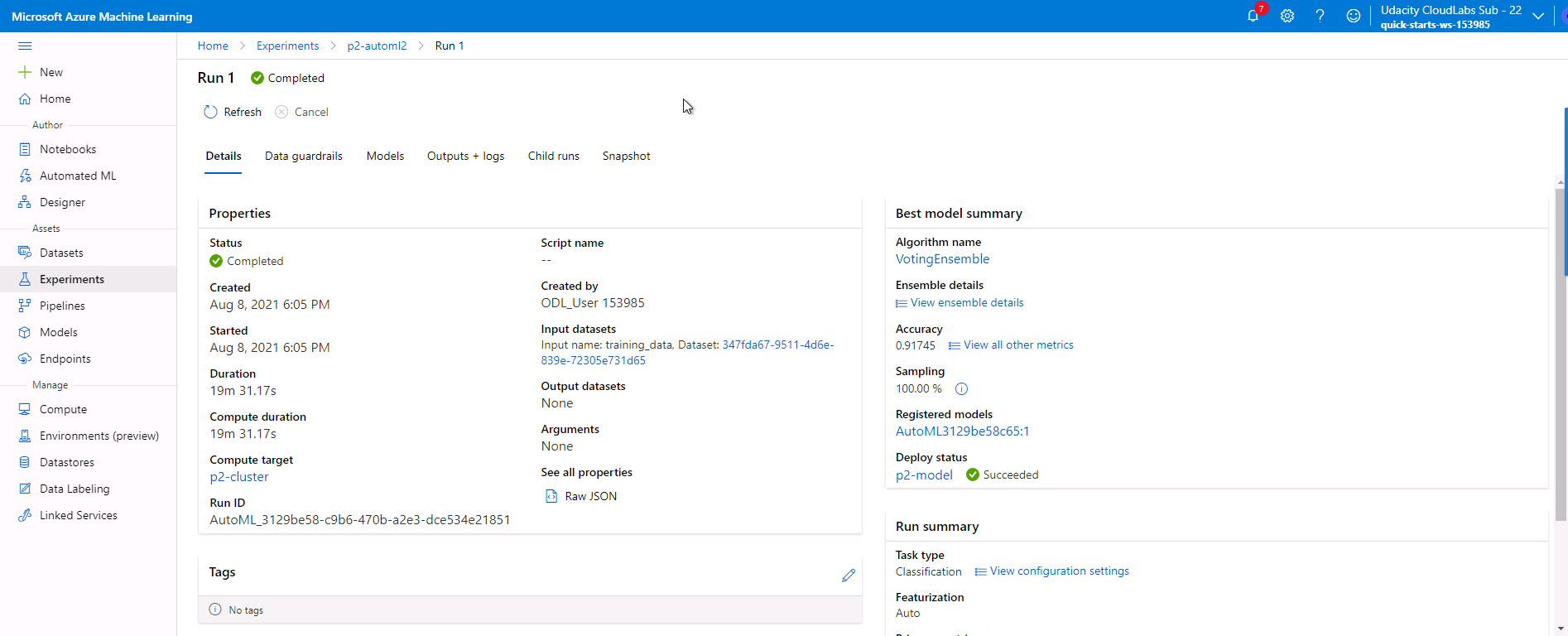Click the Run 1 breadcrumb text
The image size is (1568, 636).
(x=450, y=46)
